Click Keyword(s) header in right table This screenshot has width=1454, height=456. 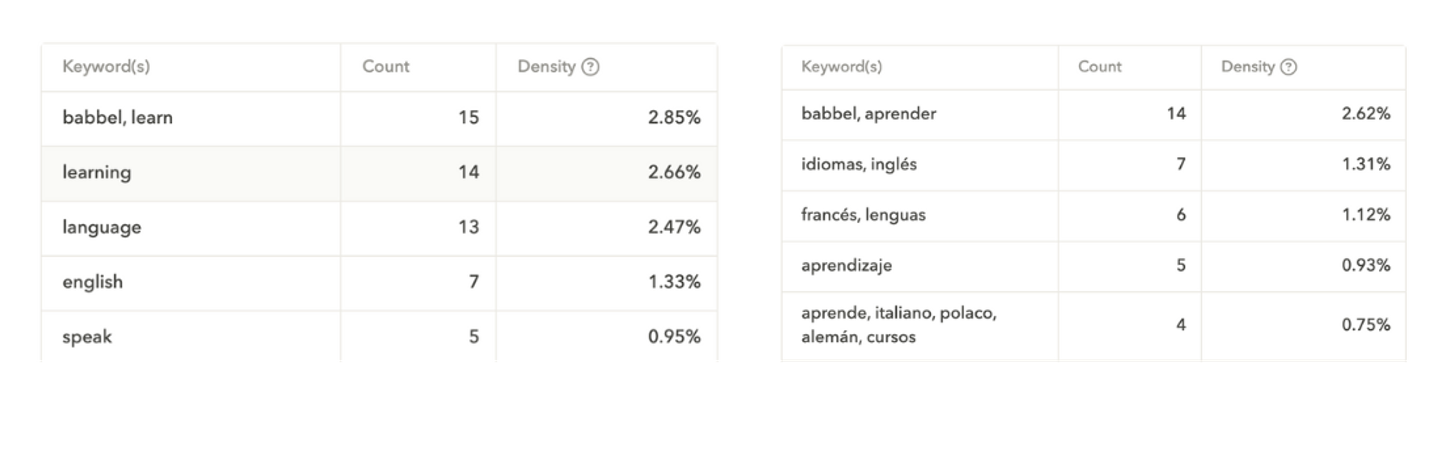(842, 67)
